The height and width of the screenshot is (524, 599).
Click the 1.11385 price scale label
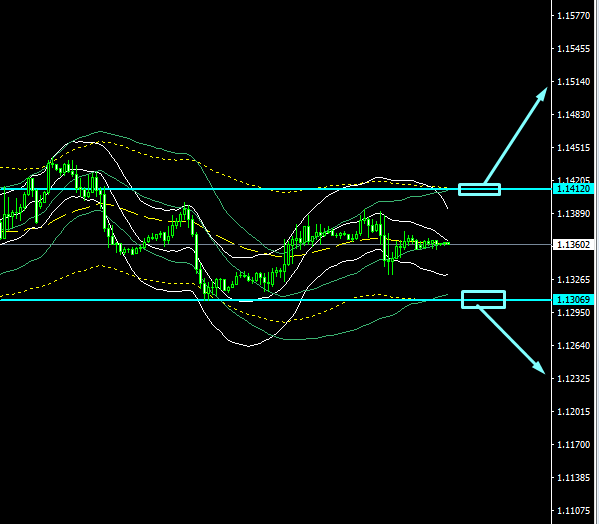coord(573,478)
